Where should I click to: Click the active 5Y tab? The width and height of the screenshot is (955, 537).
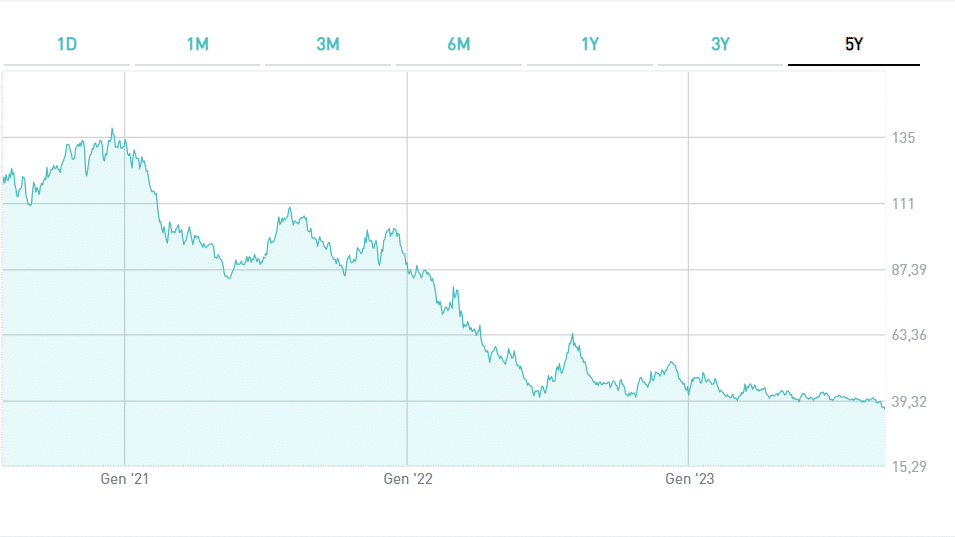[853, 44]
